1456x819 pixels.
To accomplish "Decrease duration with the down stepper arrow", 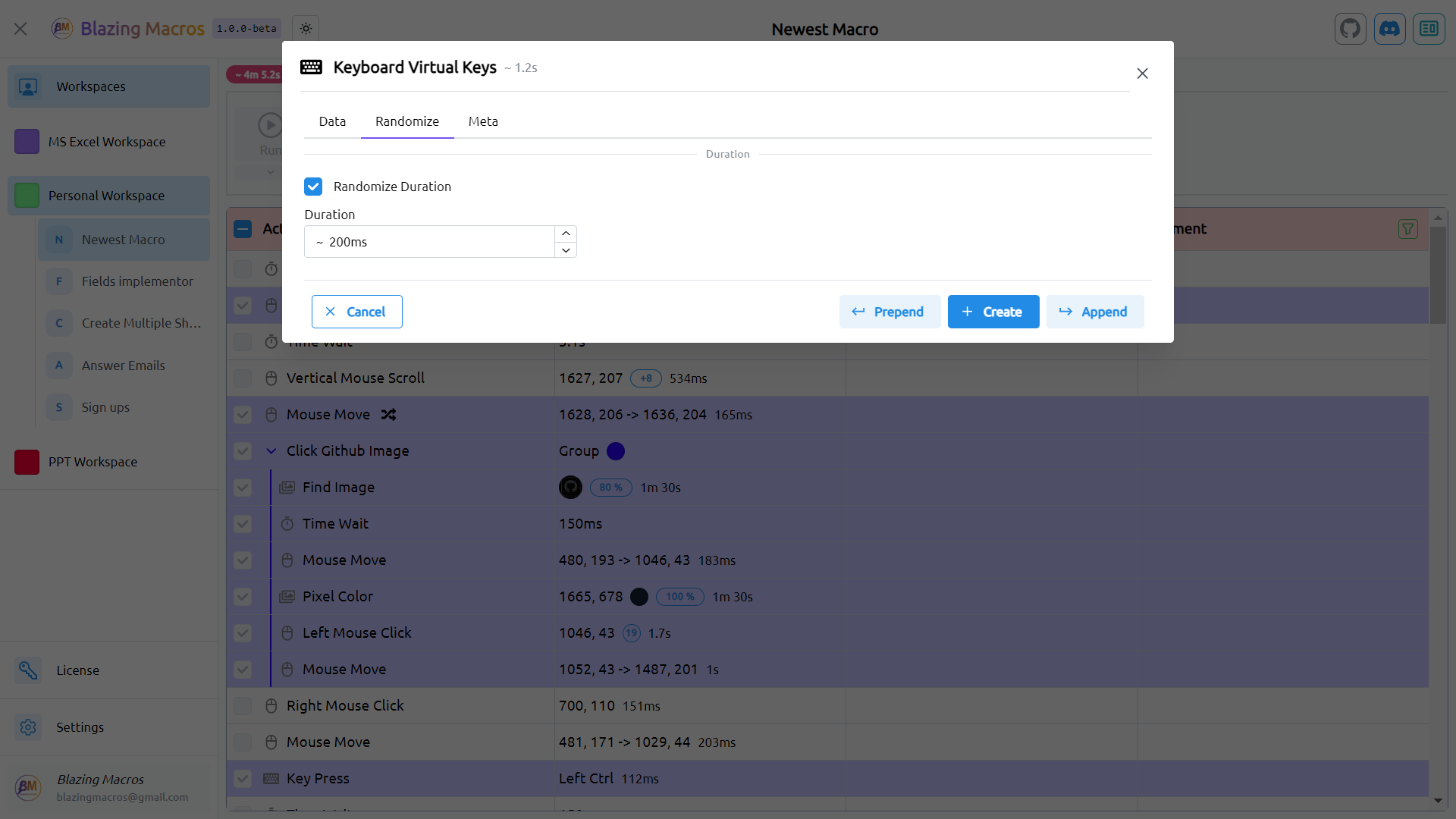I will point(566,250).
